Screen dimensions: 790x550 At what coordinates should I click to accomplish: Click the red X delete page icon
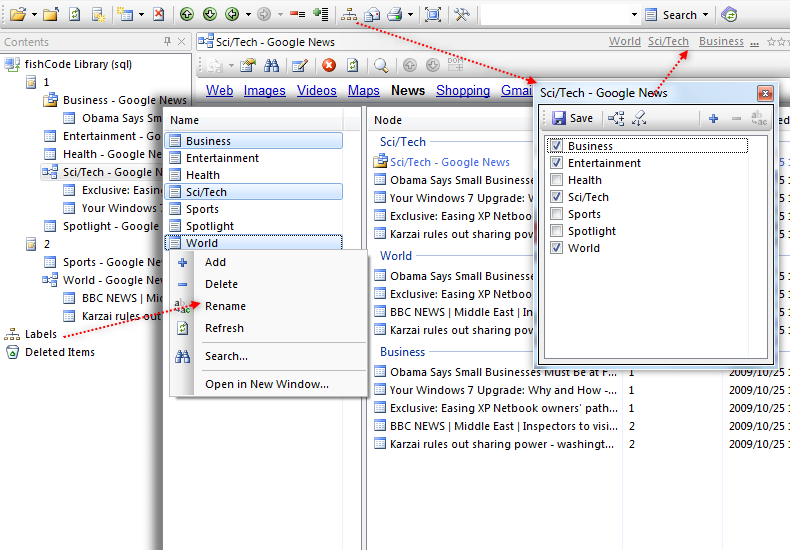pos(158,15)
